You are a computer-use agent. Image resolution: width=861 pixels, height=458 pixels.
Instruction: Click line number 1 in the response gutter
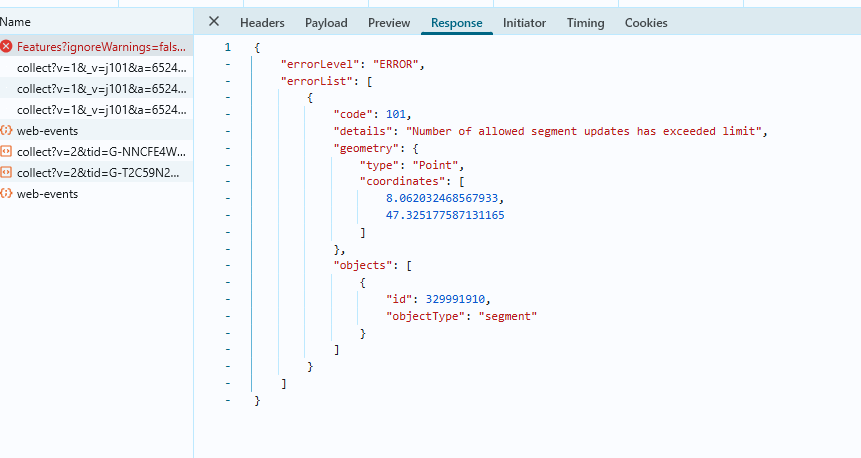tap(228, 48)
